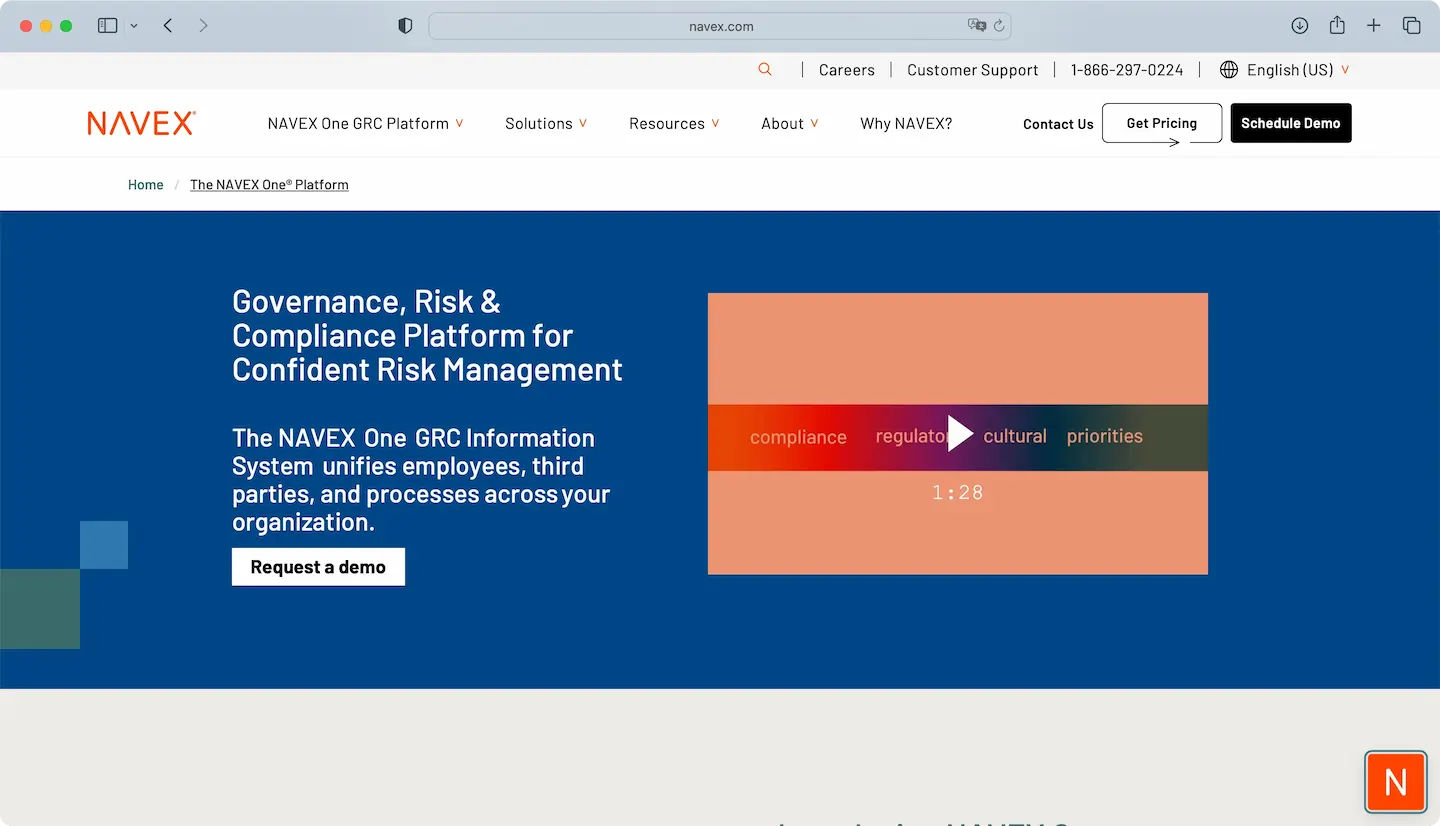1440x826 pixels.
Task: Show Safari tab overview icon
Action: tap(1411, 26)
